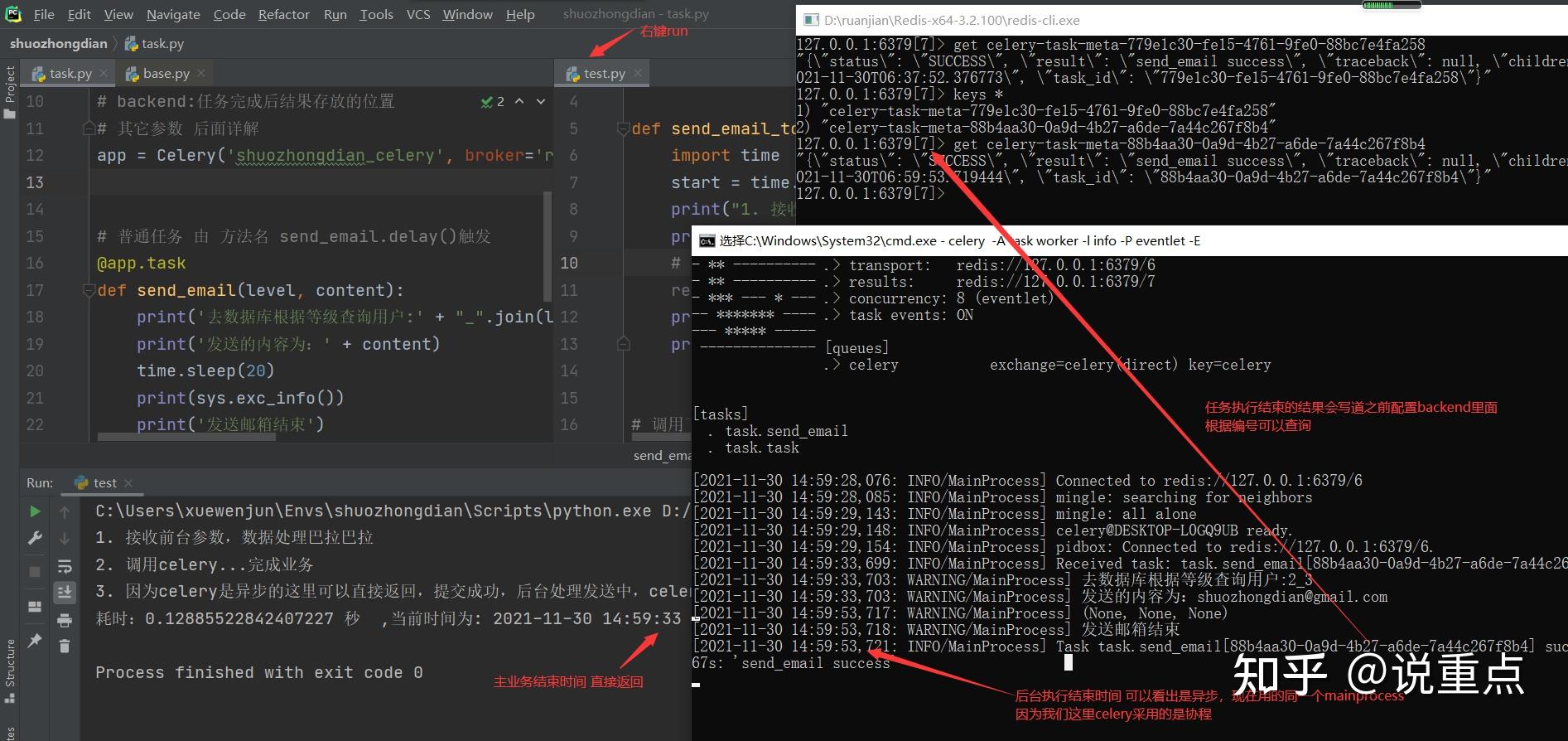Open the Help menu
1568x741 pixels.
(520, 14)
